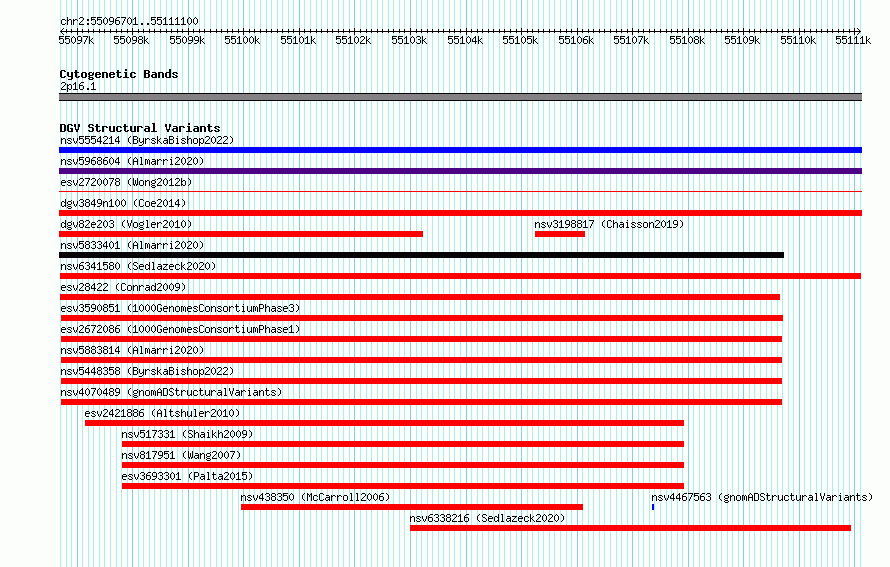Select the nsv6341580 red variant bar
Viewport: 890px width, 567px height.
460,276
